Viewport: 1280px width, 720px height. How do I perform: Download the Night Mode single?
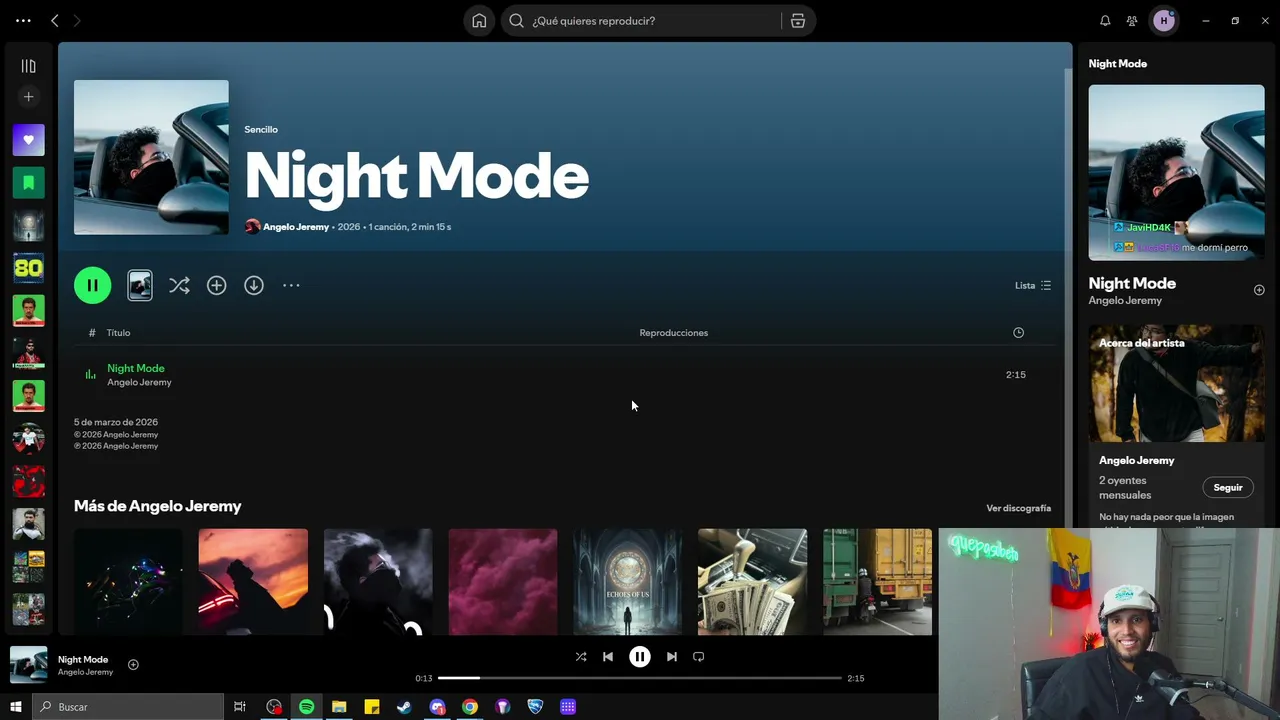[254, 285]
